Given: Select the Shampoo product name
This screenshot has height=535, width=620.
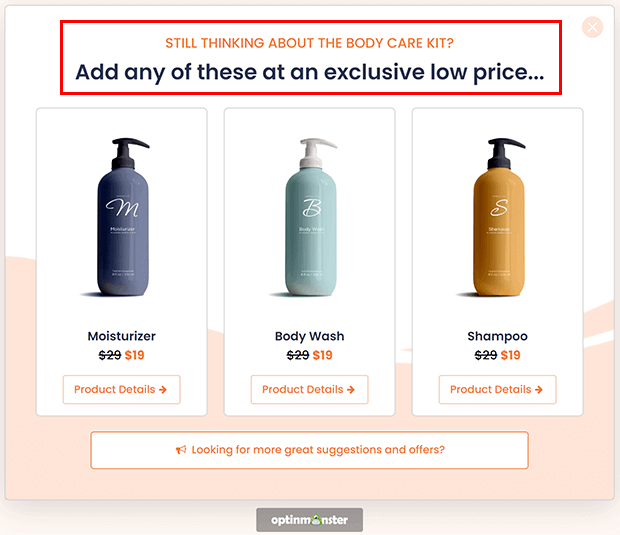Looking at the screenshot, I should click(497, 336).
